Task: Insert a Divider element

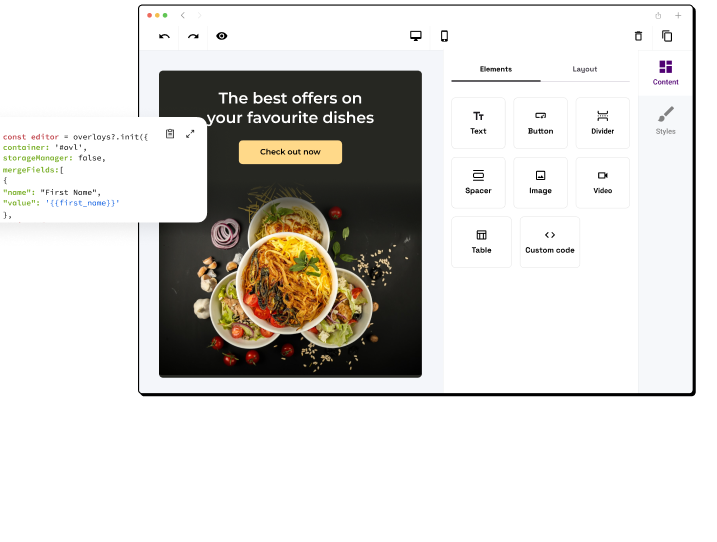Action: click(602, 123)
